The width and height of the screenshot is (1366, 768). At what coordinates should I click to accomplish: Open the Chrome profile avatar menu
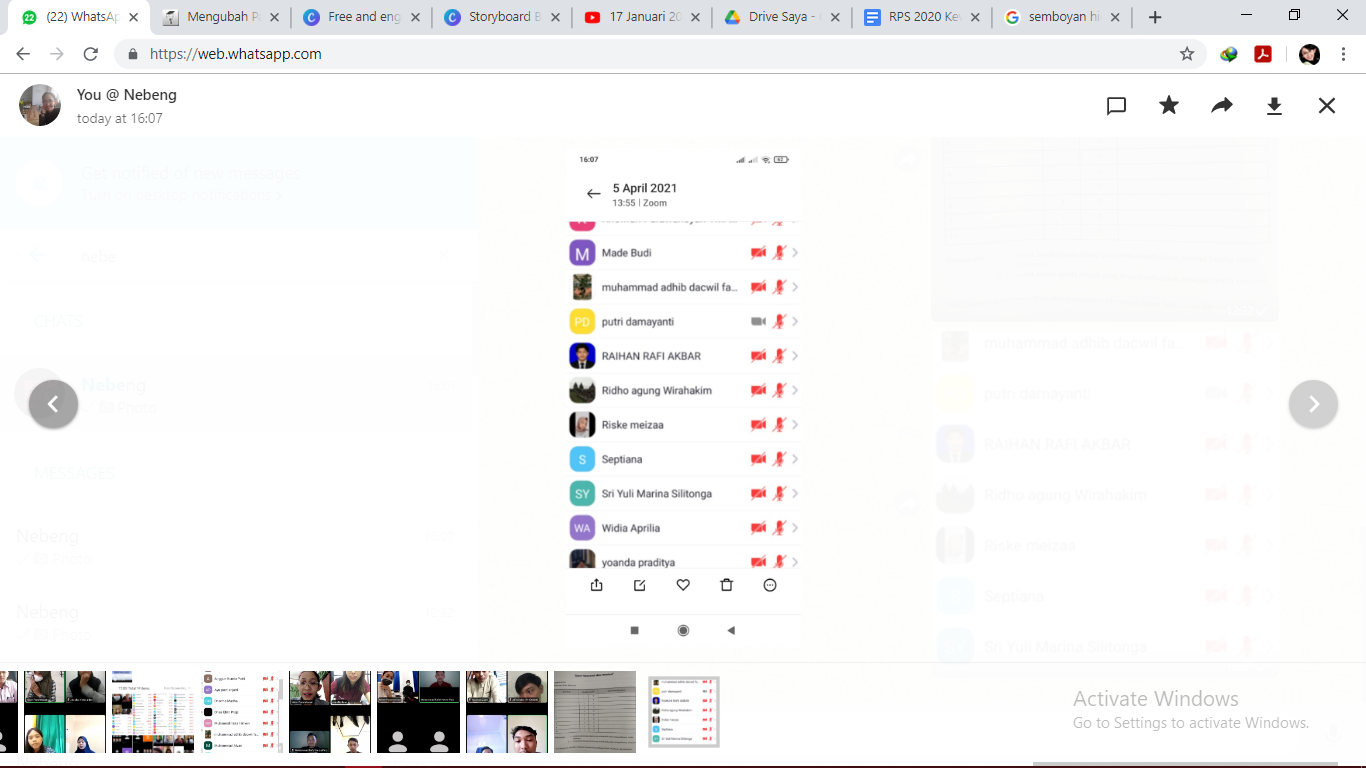pyautogui.click(x=1309, y=54)
